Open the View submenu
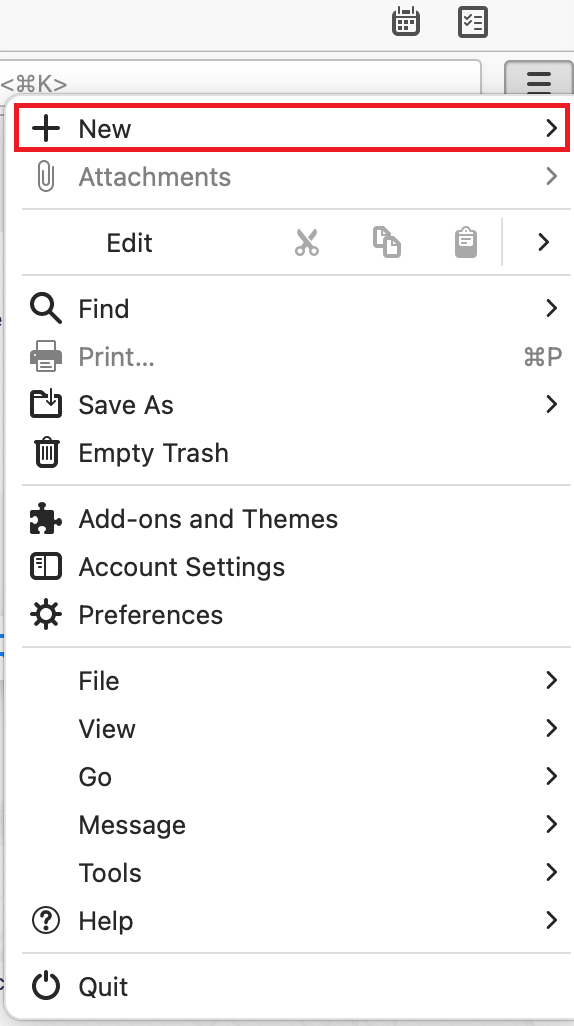 coord(292,728)
